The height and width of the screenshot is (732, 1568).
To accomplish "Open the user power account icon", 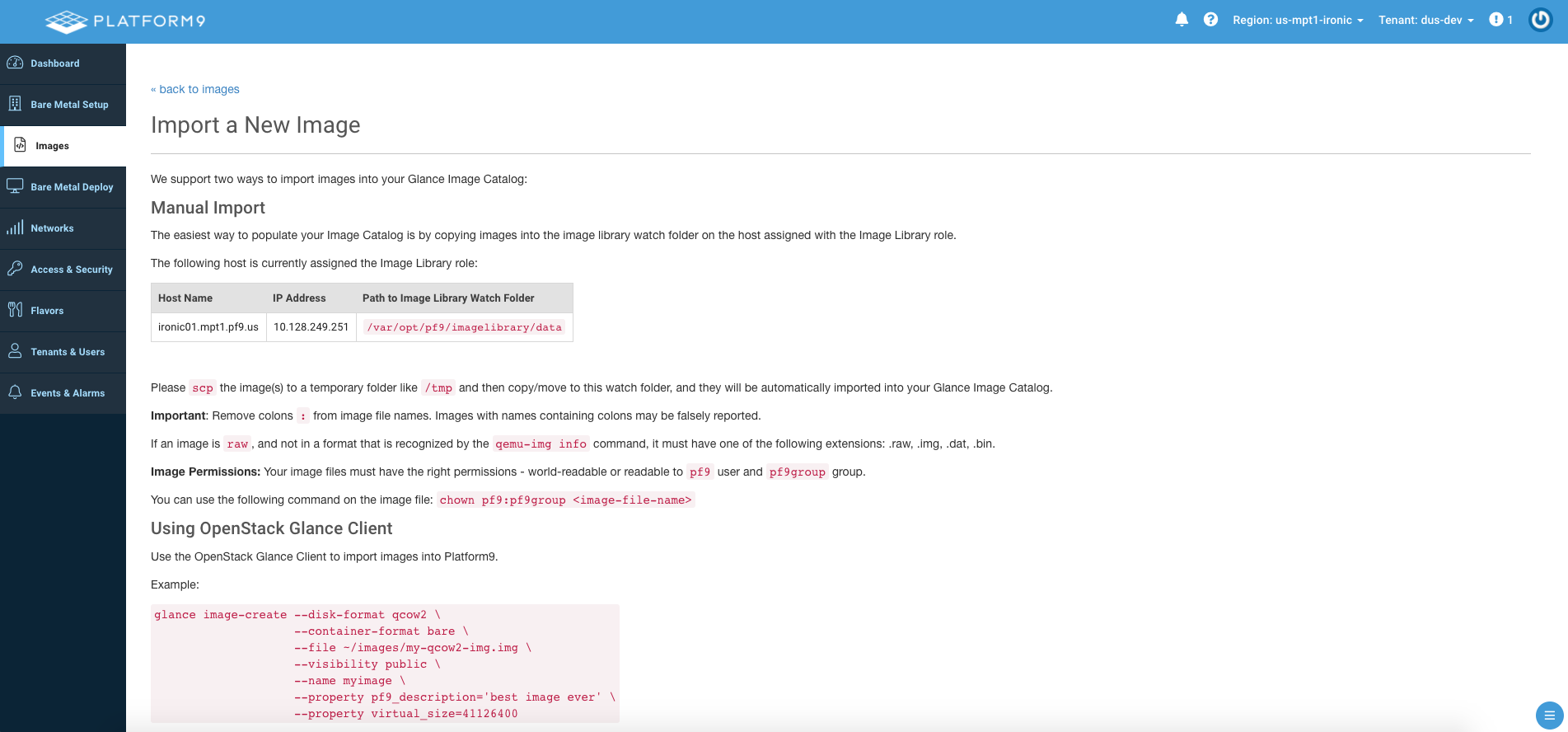I will (1540, 20).
